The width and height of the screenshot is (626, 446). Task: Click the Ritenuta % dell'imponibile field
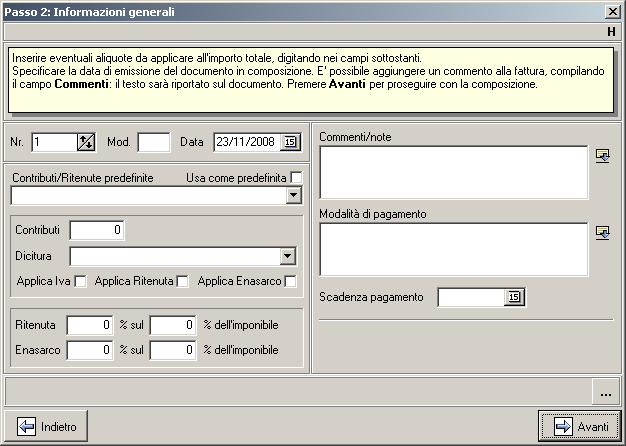173,325
